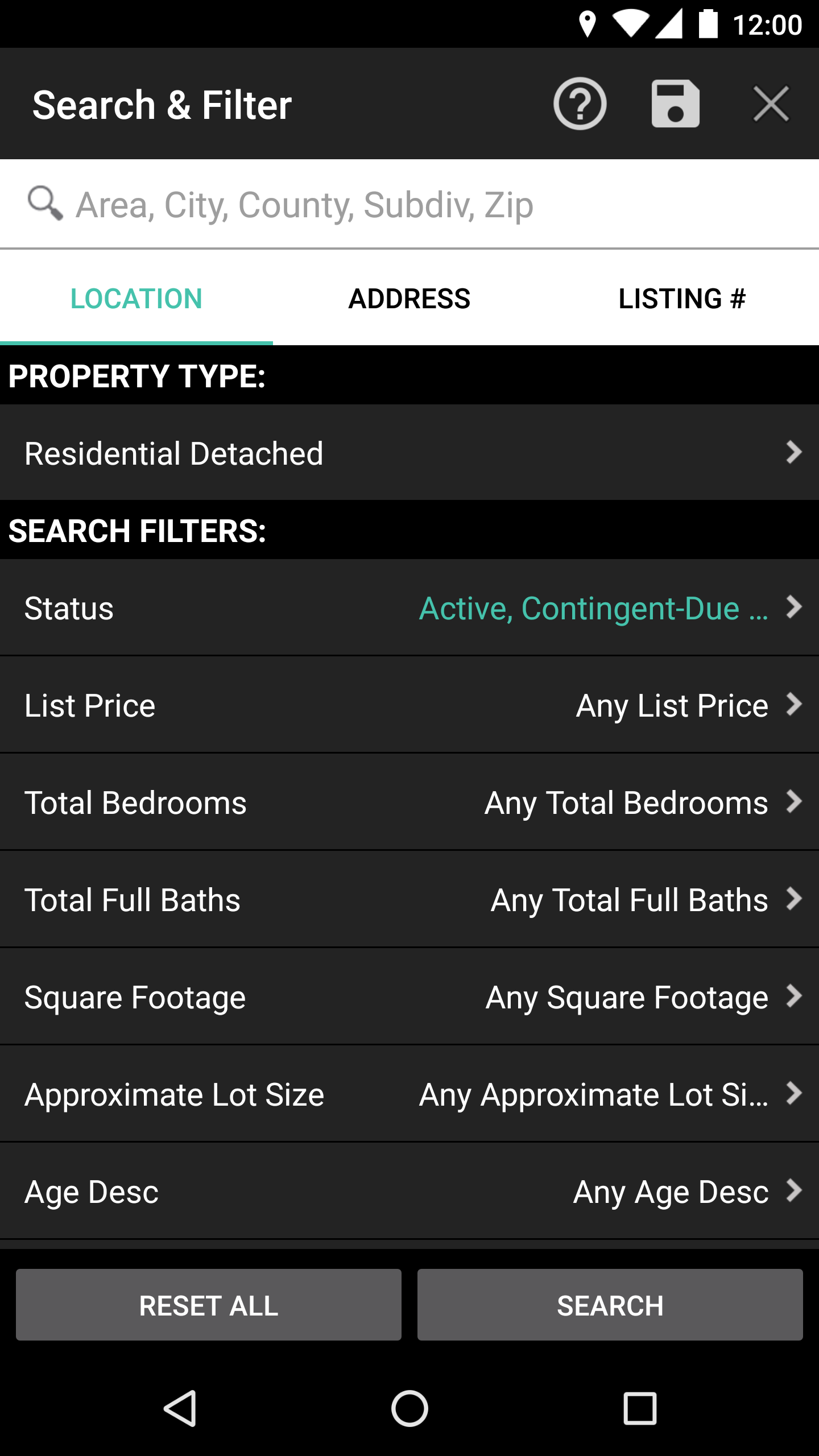
Task: Focus the Area, City, County search field
Action: tap(409, 204)
